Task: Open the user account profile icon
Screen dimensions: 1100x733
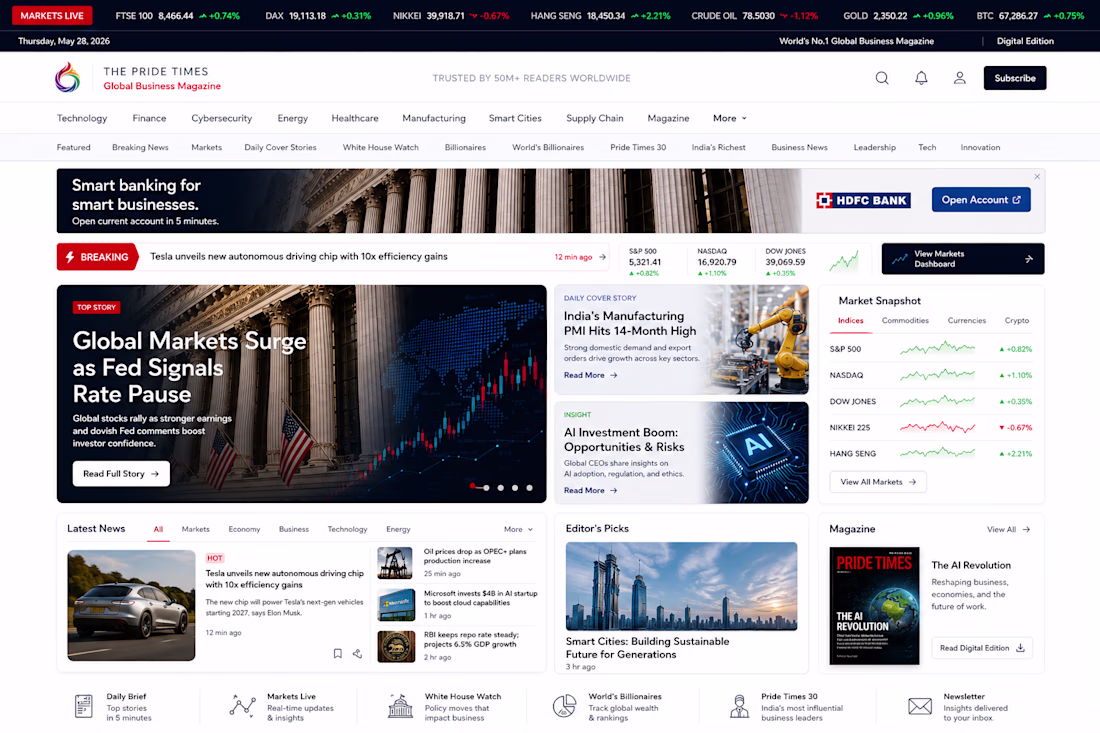Action: (960, 78)
